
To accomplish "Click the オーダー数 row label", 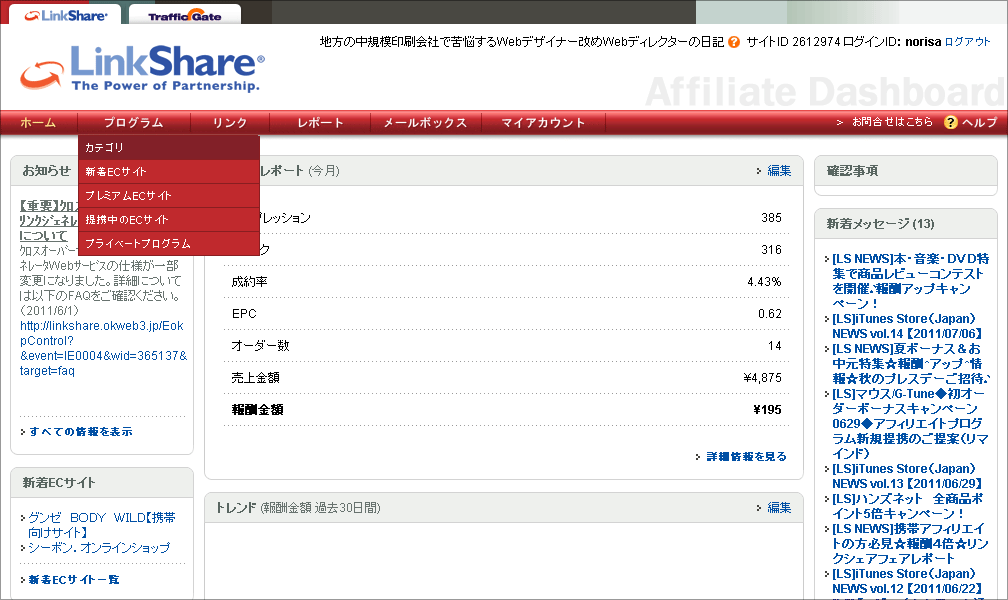I will click(x=260, y=346).
